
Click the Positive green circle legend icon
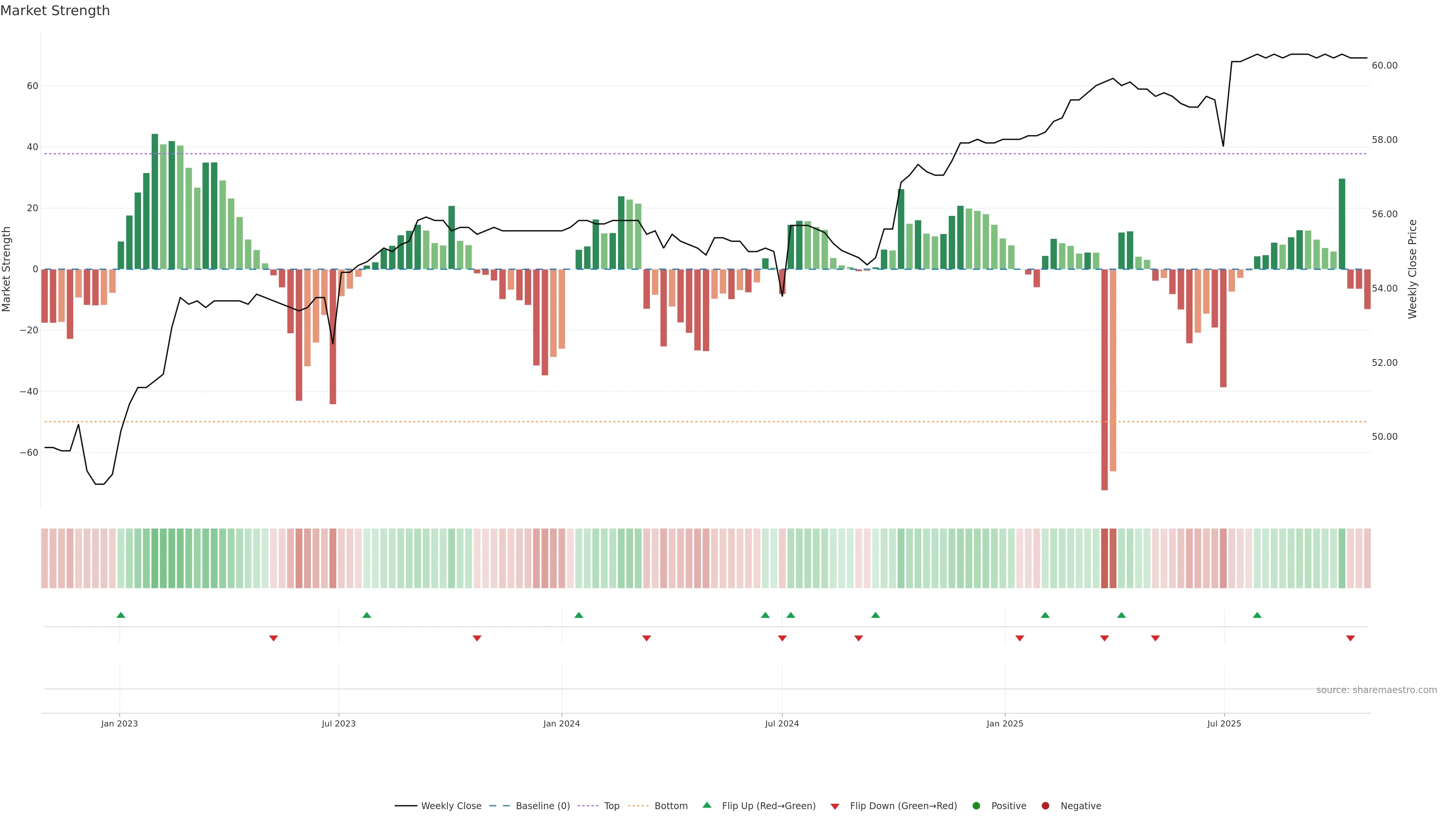tap(976, 806)
